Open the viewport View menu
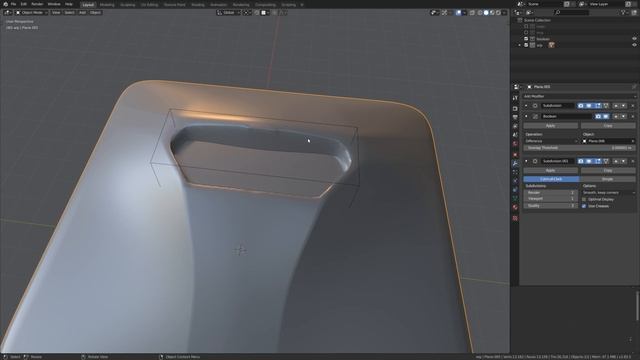The image size is (640, 360). coord(56,13)
